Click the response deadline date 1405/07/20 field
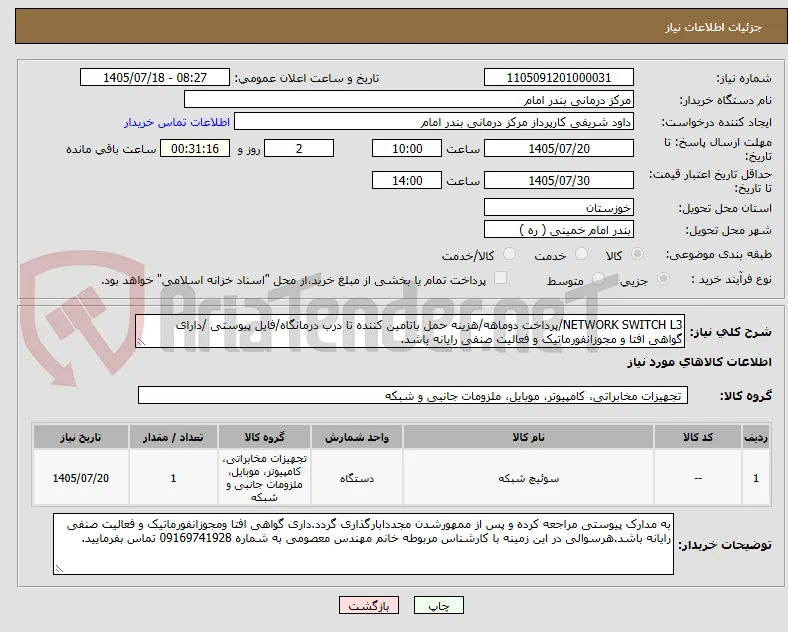The width and height of the screenshot is (788, 632). (558, 148)
